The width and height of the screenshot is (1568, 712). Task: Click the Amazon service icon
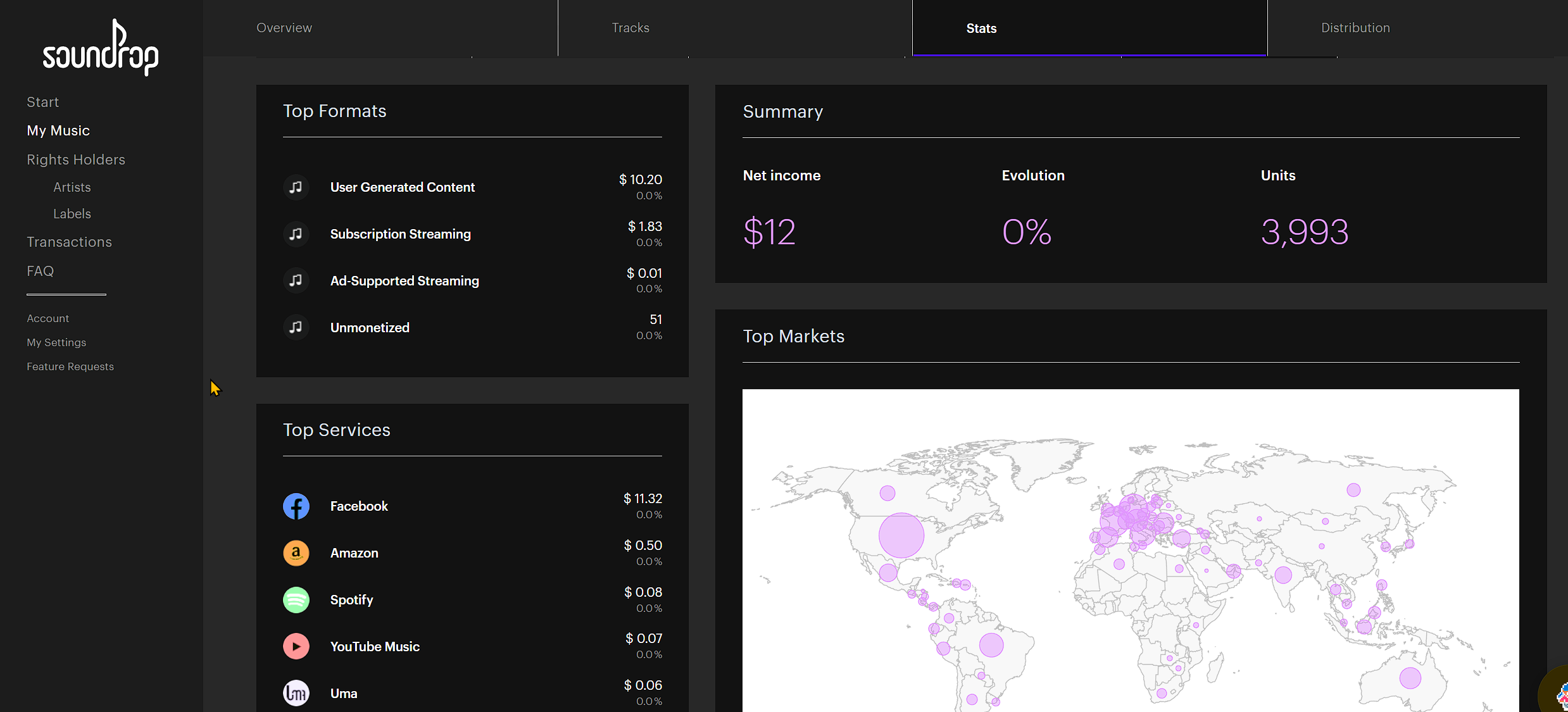pos(296,553)
